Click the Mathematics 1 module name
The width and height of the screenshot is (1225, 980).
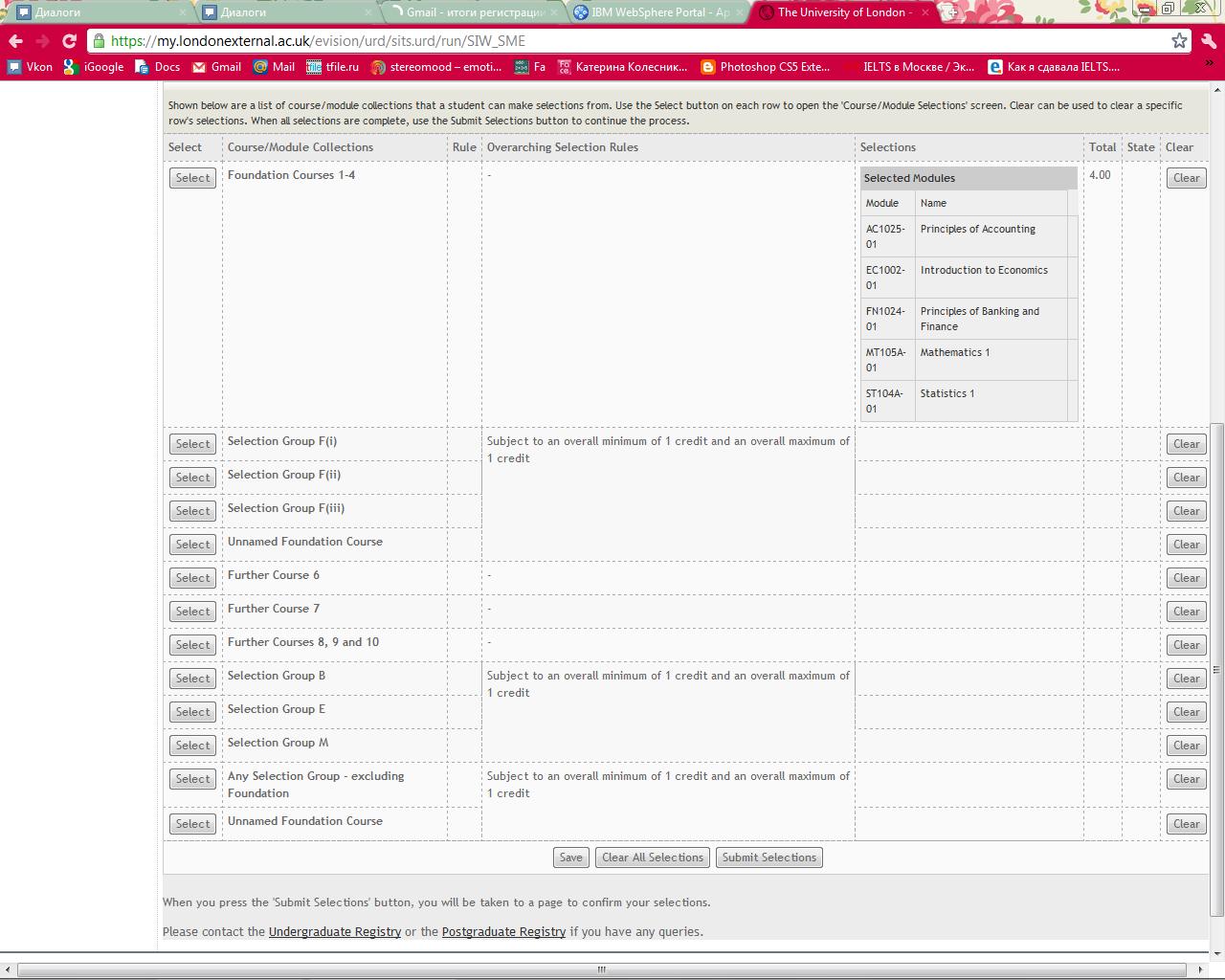pos(955,352)
